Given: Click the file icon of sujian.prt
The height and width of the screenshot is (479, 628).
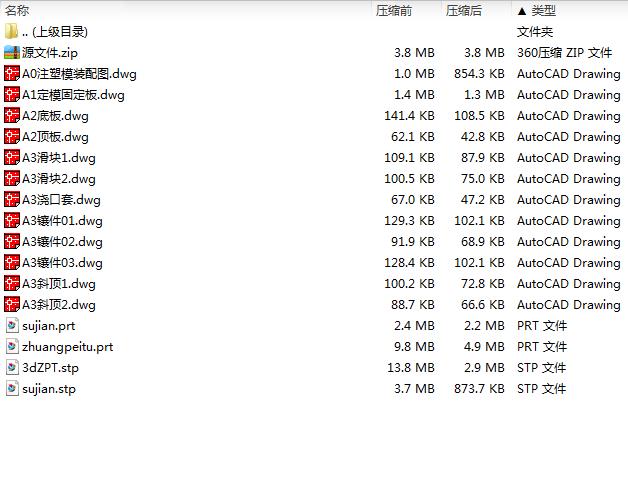Looking at the screenshot, I should 12,325.
